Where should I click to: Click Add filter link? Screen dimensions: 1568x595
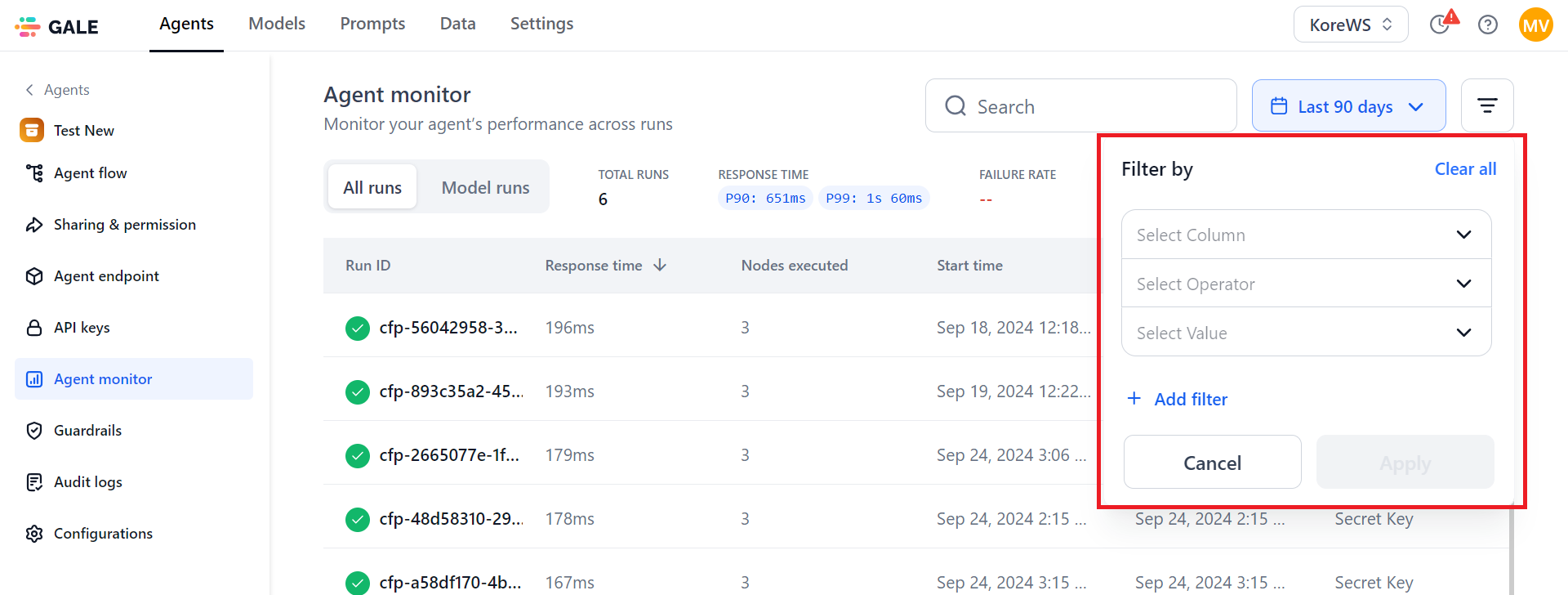pos(1177,399)
